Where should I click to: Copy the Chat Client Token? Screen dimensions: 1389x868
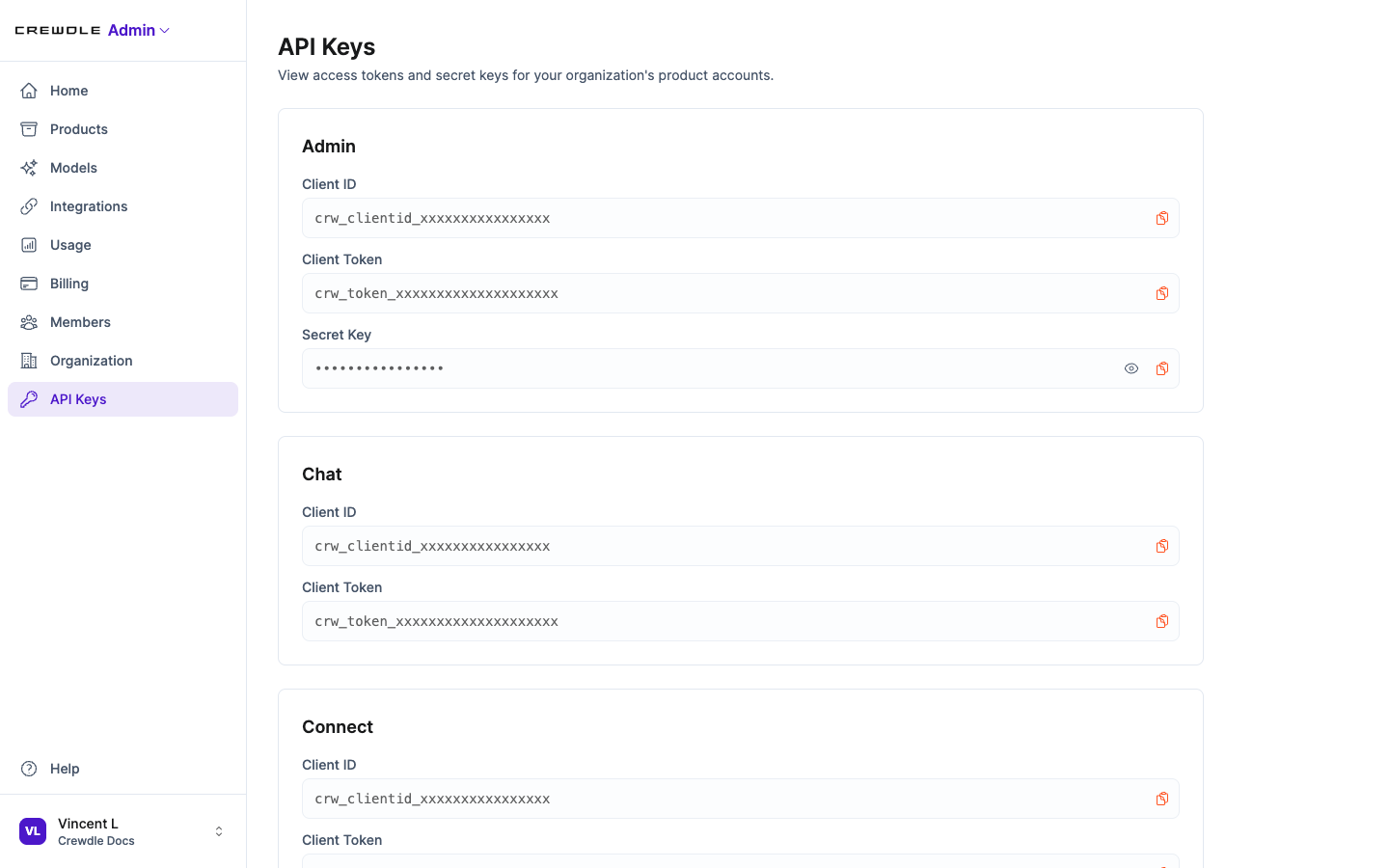1162,621
